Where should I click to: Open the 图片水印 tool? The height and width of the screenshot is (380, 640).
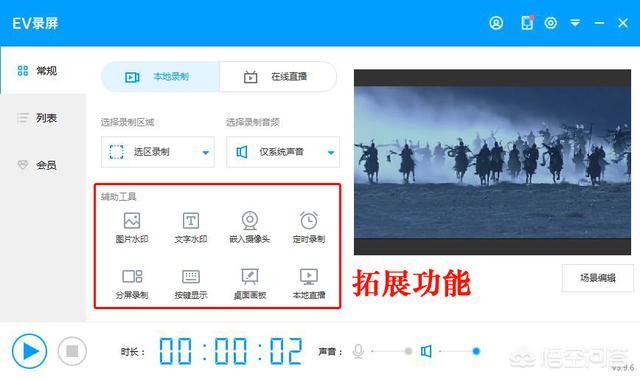(x=131, y=228)
